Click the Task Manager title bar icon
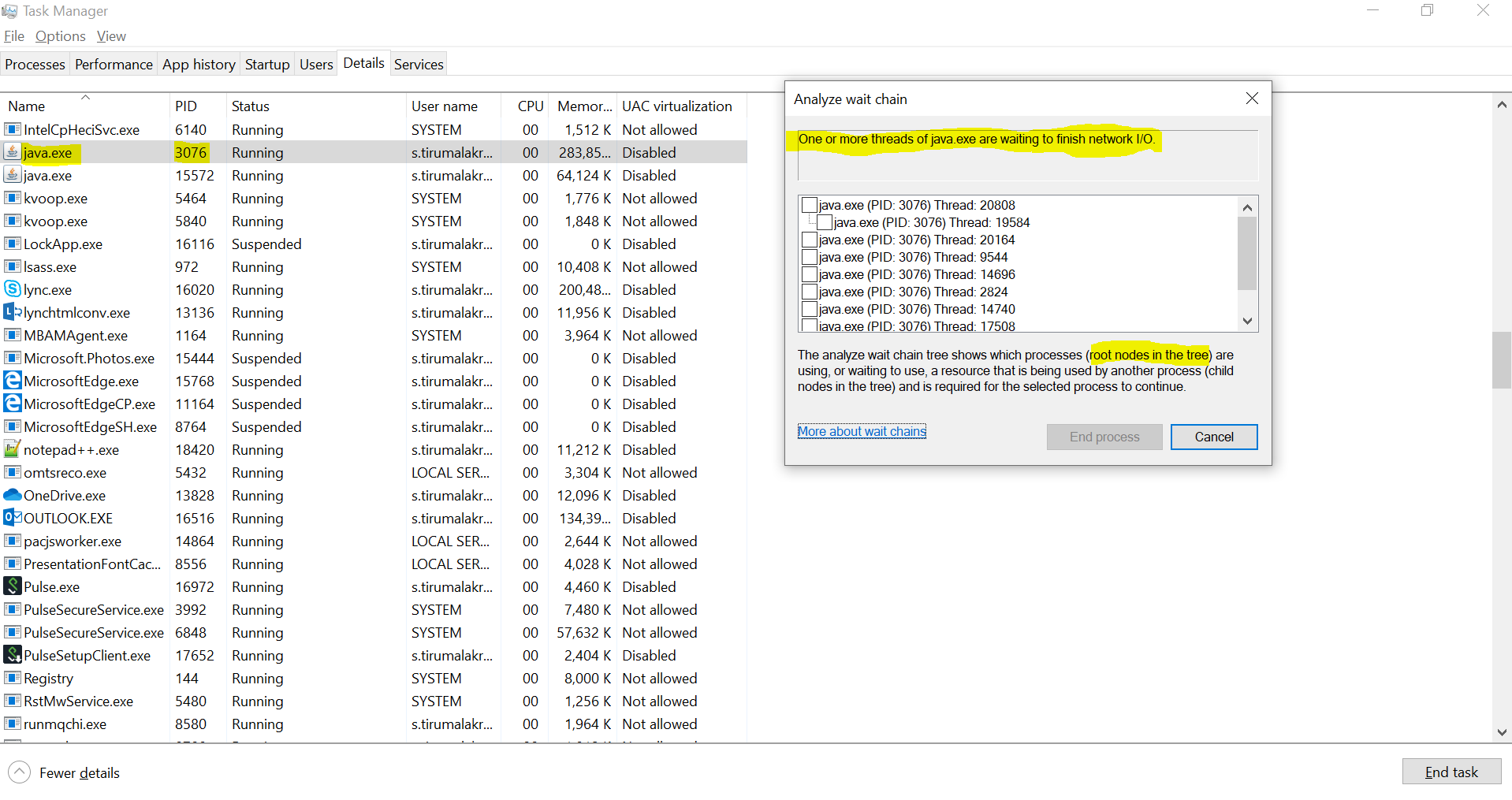1512x800 pixels. point(9,11)
